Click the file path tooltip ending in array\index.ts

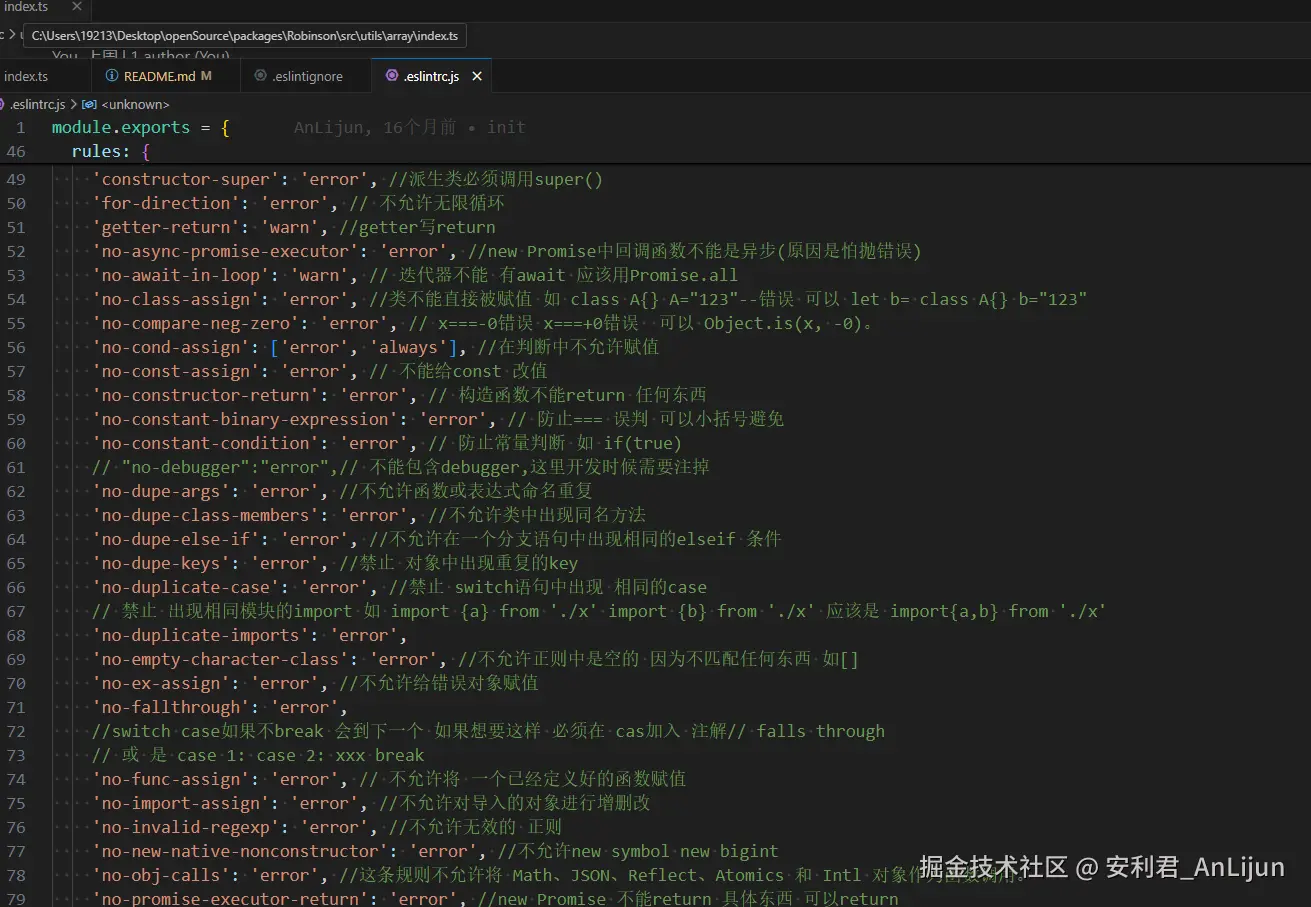[245, 35]
